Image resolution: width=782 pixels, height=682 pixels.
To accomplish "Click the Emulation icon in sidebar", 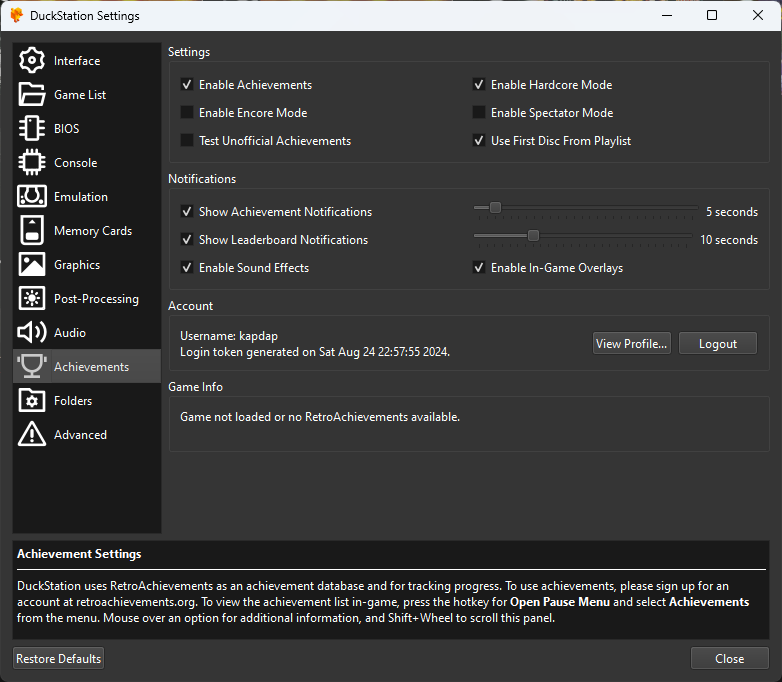I will tap(32, 197).
